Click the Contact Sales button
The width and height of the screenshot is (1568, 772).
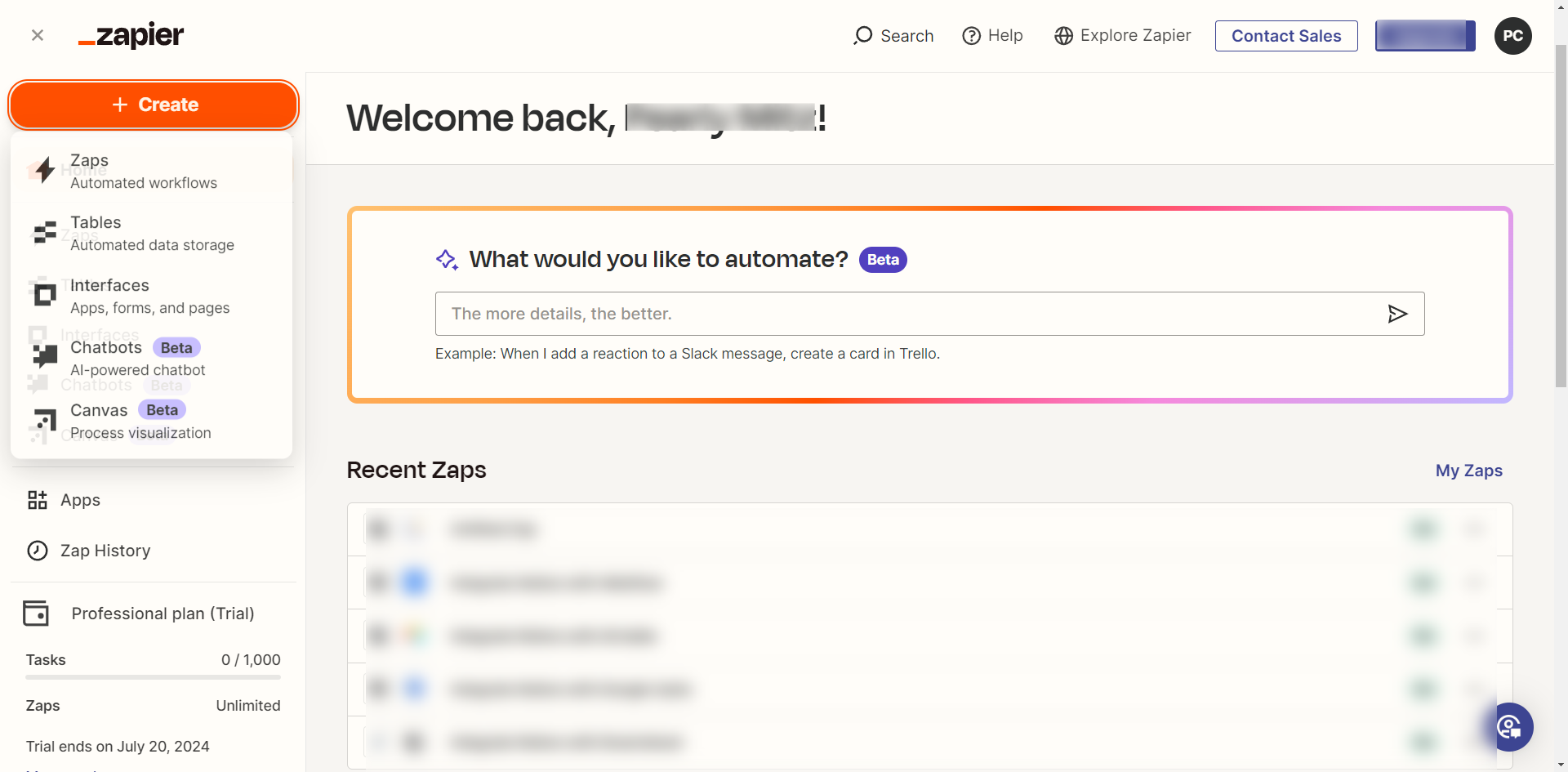[1285, 36]
